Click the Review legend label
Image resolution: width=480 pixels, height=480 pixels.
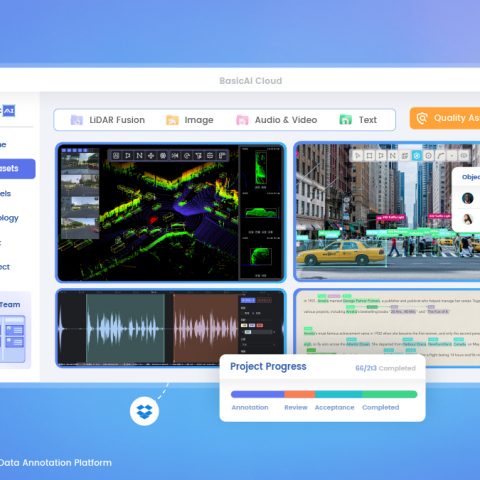click(x=296, y=407)
